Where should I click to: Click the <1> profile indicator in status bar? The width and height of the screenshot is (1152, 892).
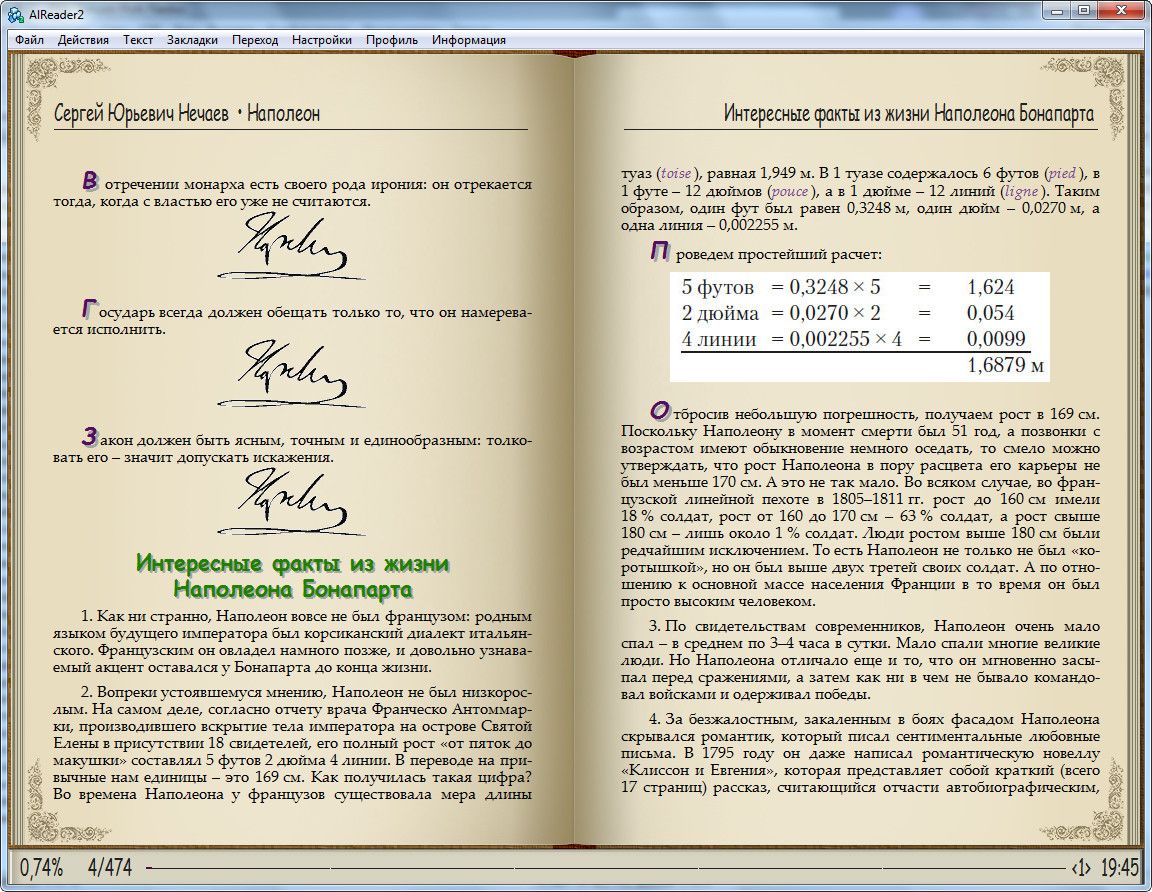tap(1080, 867)
